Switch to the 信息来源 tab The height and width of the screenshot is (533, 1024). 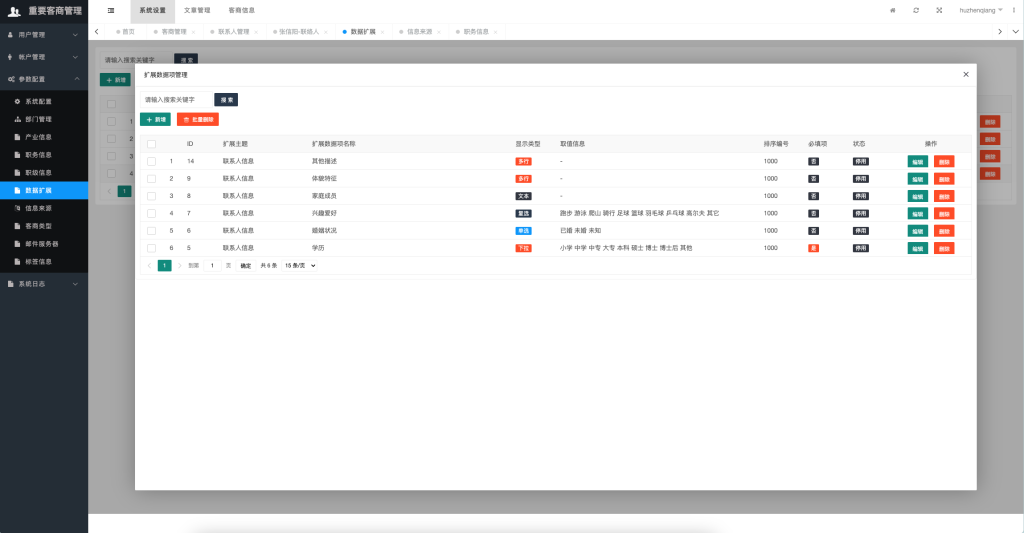point(419,32)
